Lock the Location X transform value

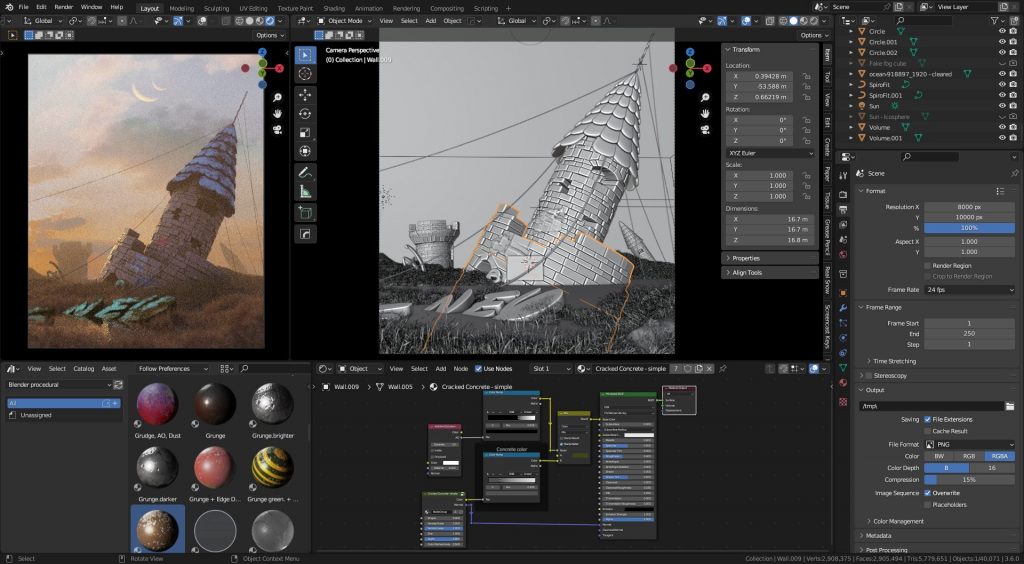(806, 76)
